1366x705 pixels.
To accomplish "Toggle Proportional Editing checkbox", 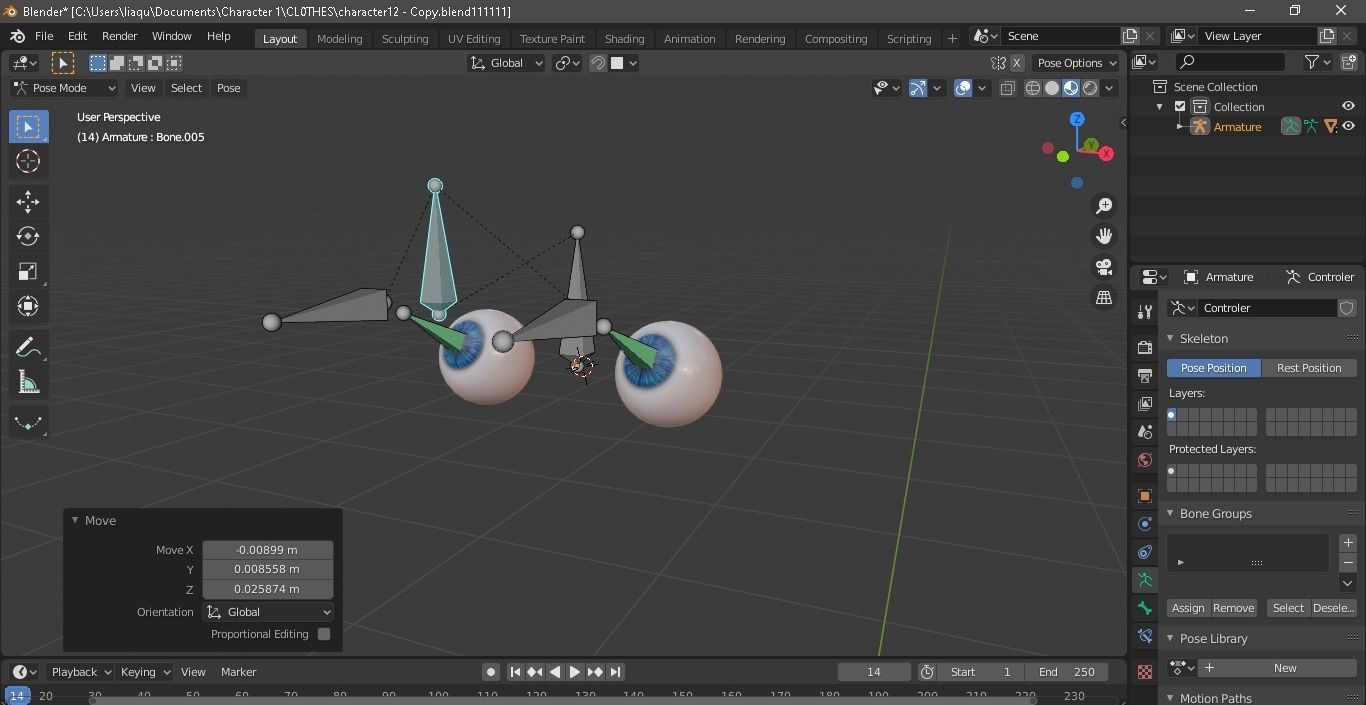I will click(x=324, y=634).
